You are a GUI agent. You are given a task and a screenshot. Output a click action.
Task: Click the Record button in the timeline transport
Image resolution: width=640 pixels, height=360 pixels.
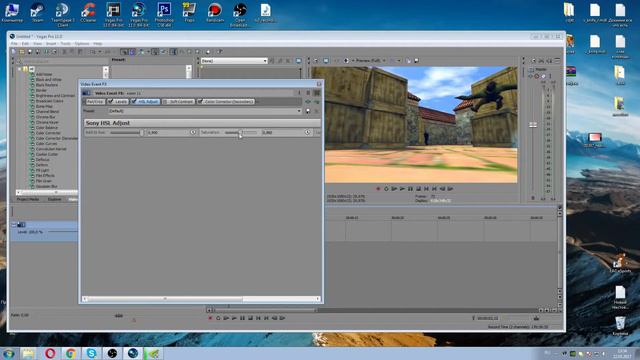pos(210,318)
